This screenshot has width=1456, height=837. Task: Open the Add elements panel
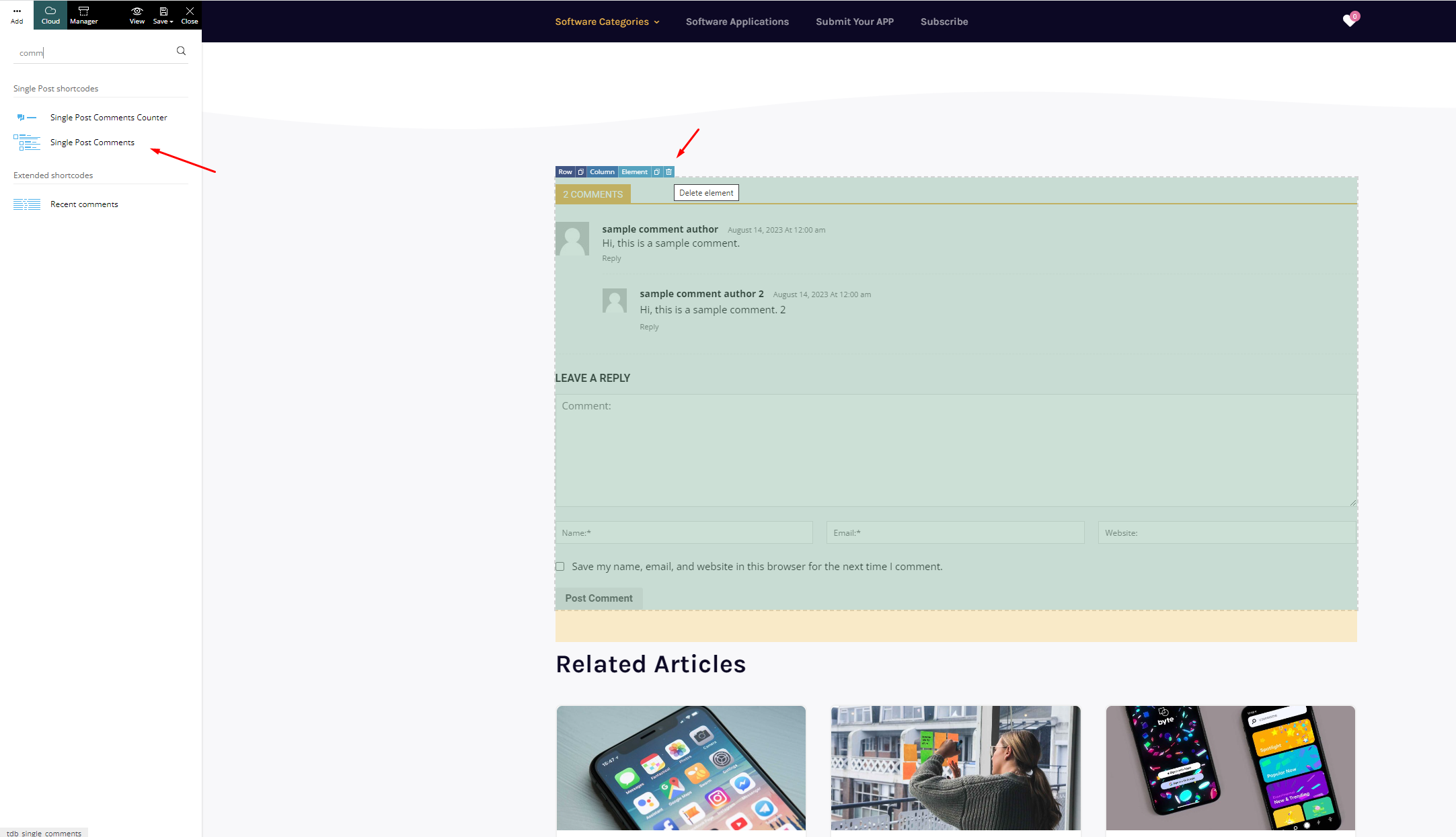coord(17,15)
